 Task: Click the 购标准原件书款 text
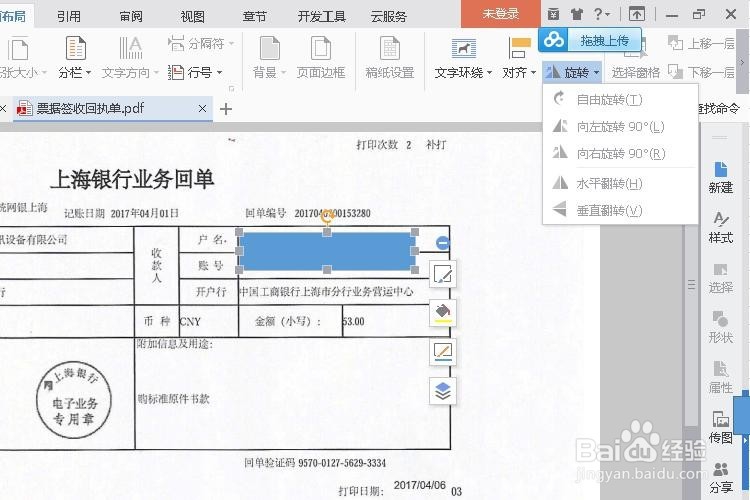tap(173, 399)
